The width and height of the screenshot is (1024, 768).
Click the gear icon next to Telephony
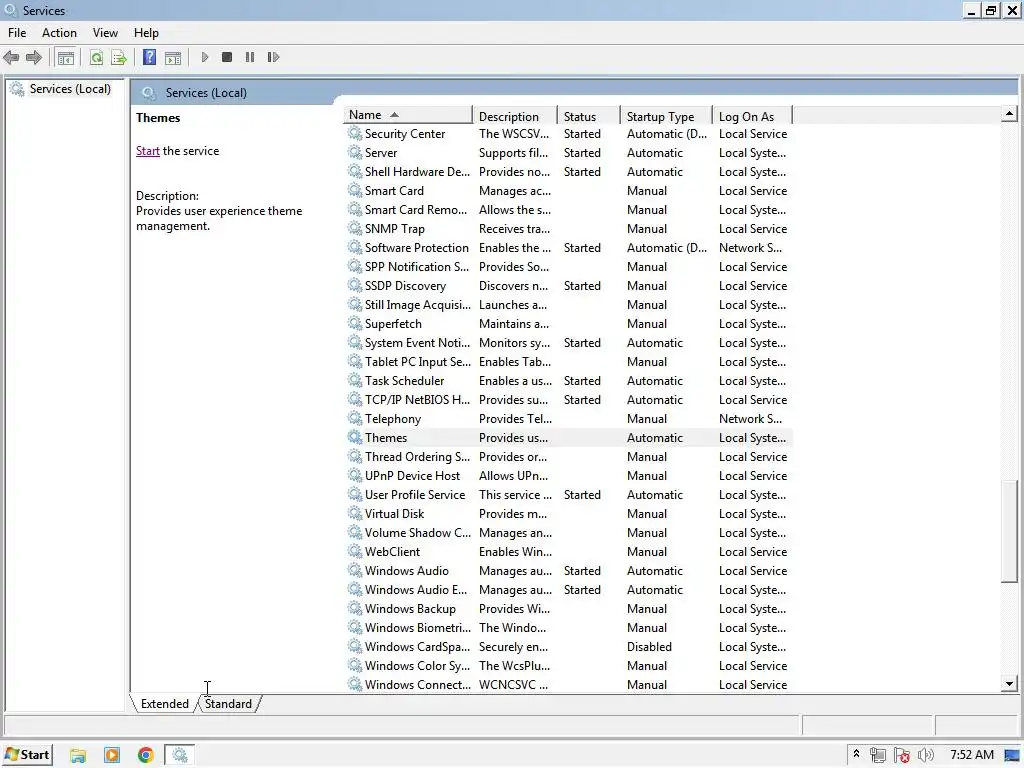point(355,418)
